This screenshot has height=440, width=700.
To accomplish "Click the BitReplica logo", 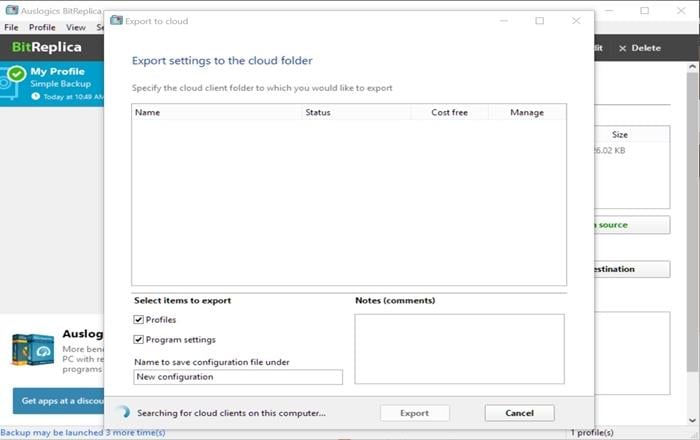I will click(x=47, y=47).
